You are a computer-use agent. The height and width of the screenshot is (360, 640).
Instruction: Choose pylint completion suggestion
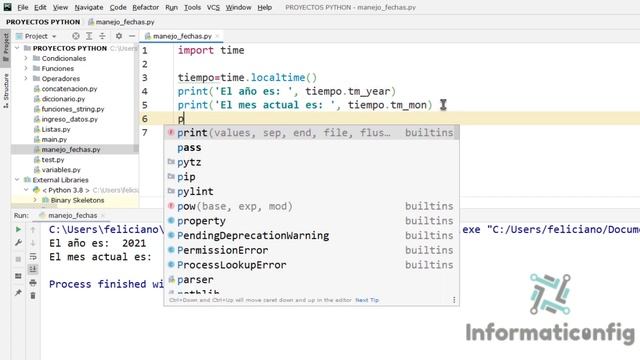tap(311, 191)
